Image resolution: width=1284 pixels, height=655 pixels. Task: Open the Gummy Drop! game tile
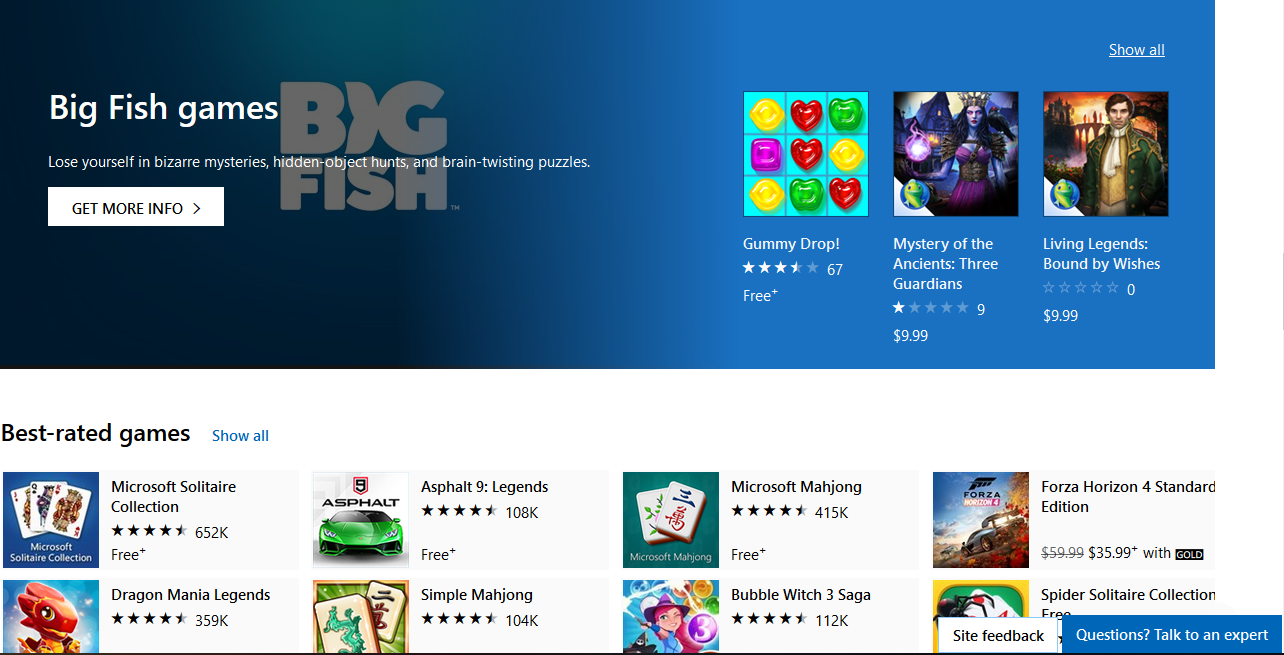coord(805,154)
